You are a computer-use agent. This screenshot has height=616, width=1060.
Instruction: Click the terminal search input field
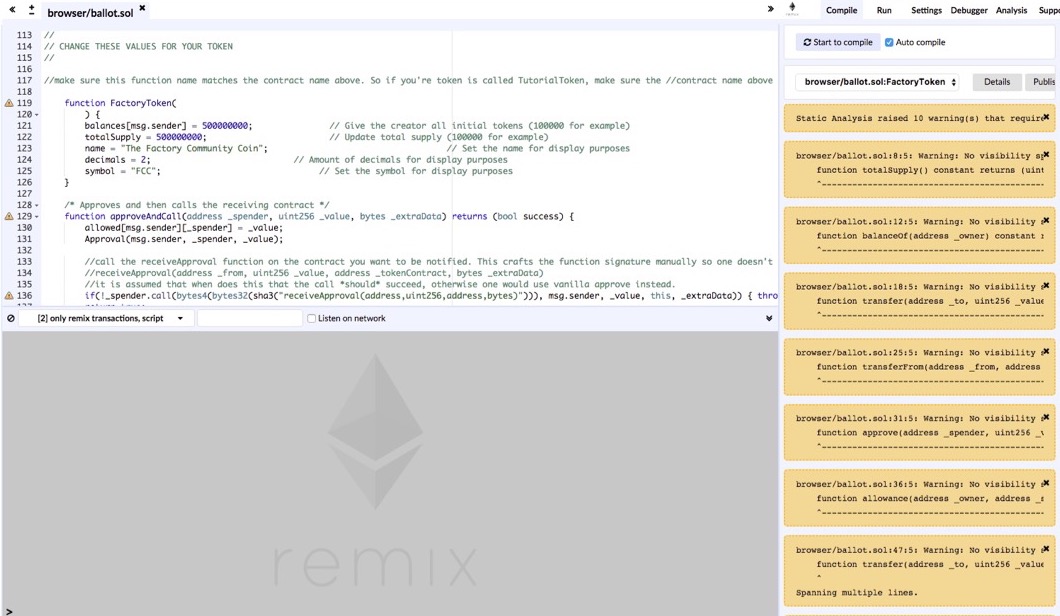(x=249, y=318)
